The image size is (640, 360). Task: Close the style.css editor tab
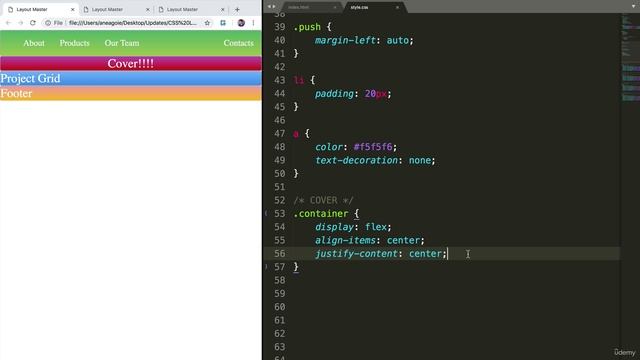tap(397, 7)
